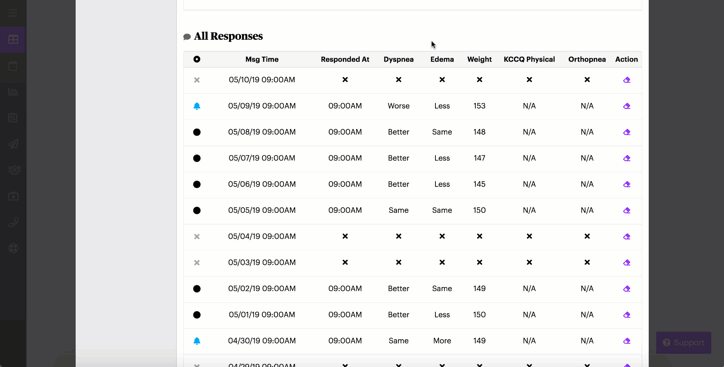Click the Action column header
The image size is (724, 367).
[626, 59]
